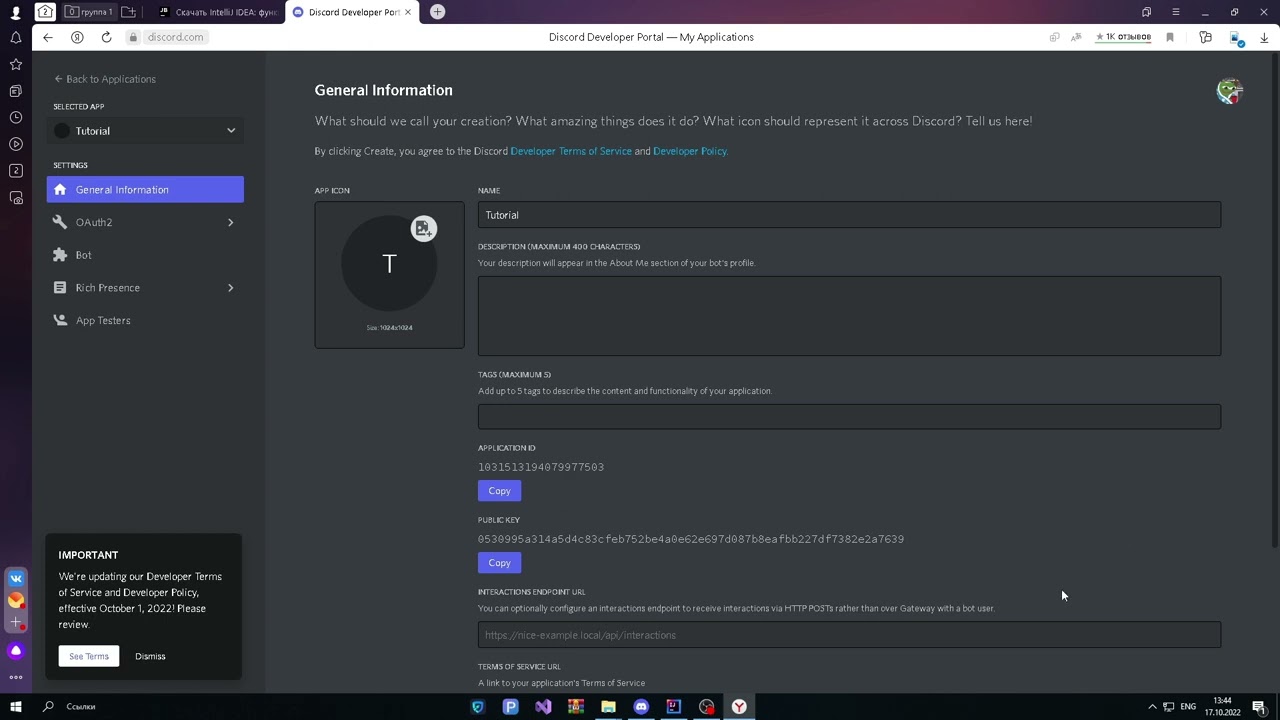Bookmark this page
1280x720 pixels.
click(1170, 37)
